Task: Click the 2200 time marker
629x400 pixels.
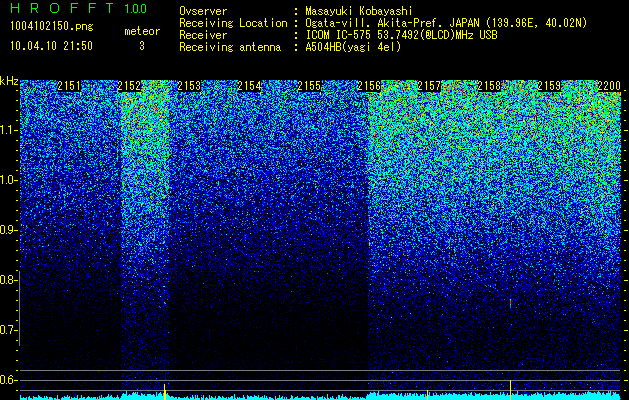Action: (x=609, y=86)
